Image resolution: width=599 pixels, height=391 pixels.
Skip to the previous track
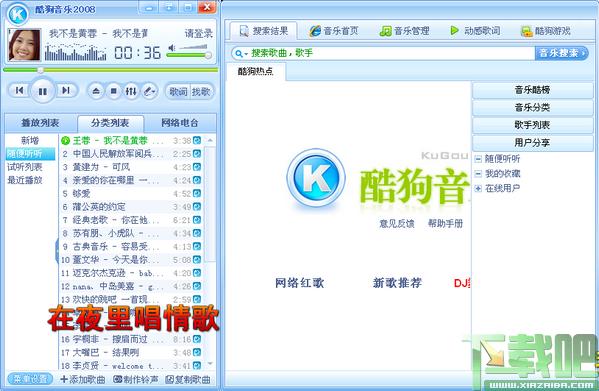[19, 90]
